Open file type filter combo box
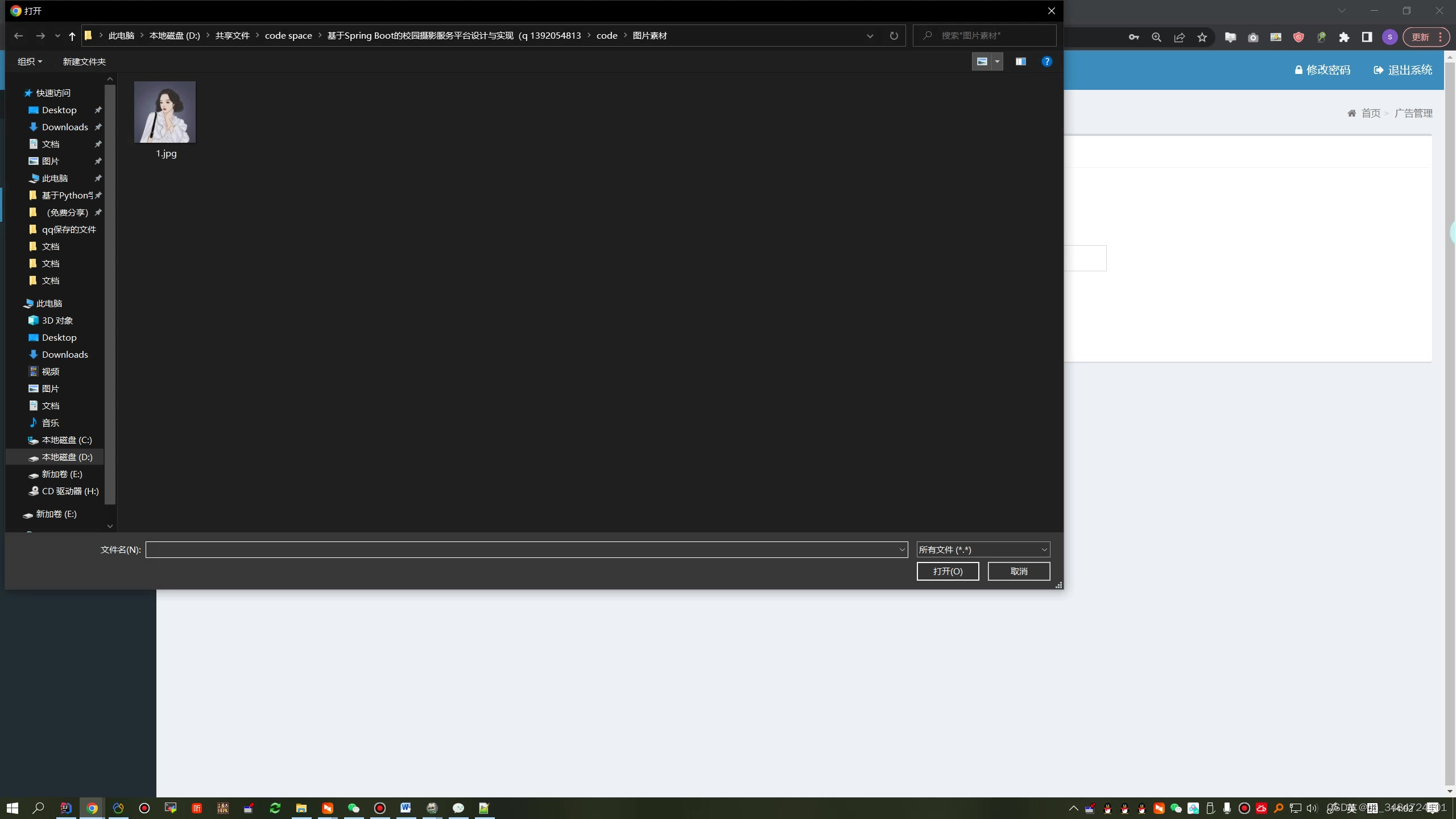Screen dimensions: 1456x819 [x=983, y=549]
